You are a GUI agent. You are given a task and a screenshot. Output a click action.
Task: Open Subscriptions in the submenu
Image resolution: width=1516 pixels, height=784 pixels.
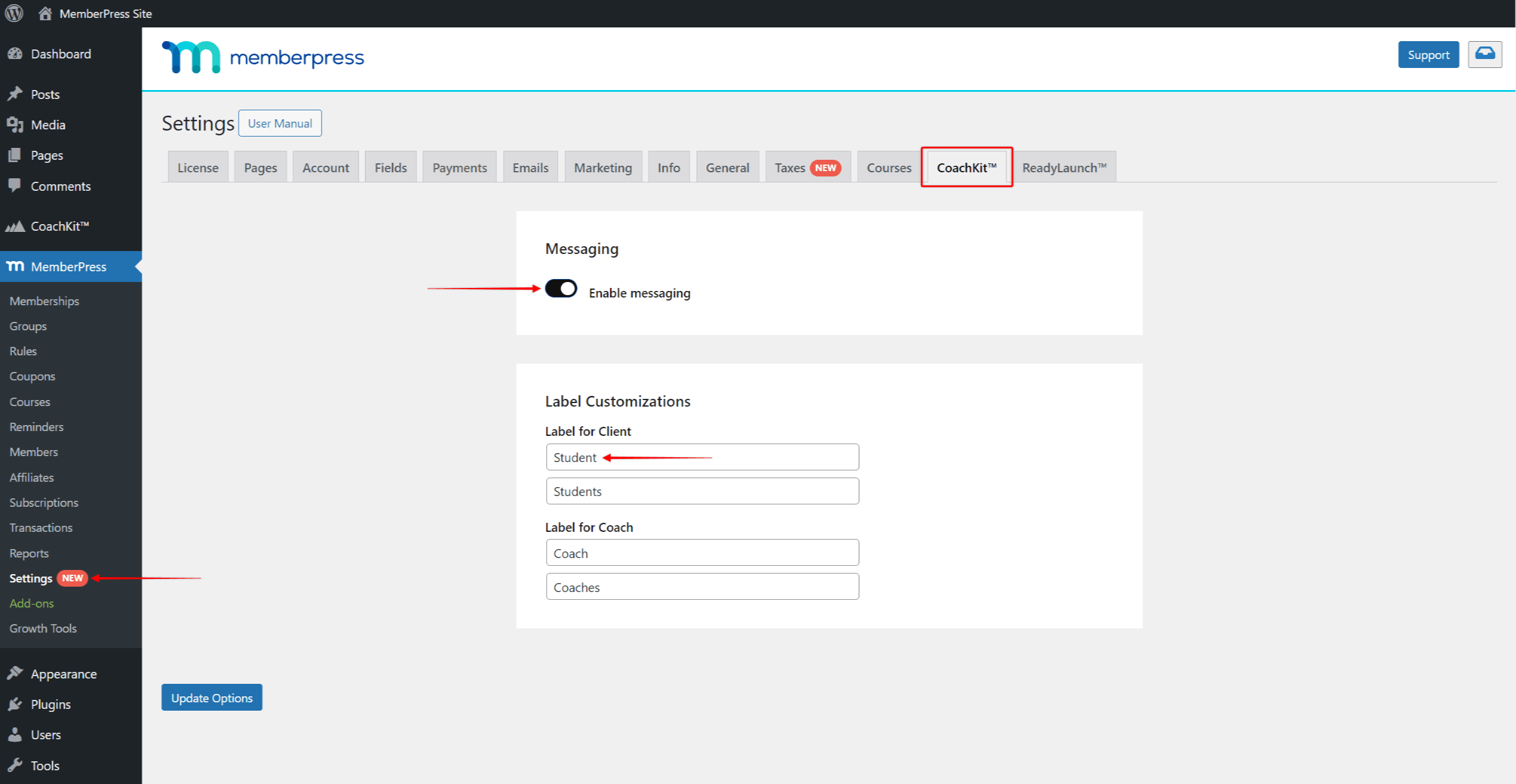coord(44,503)
